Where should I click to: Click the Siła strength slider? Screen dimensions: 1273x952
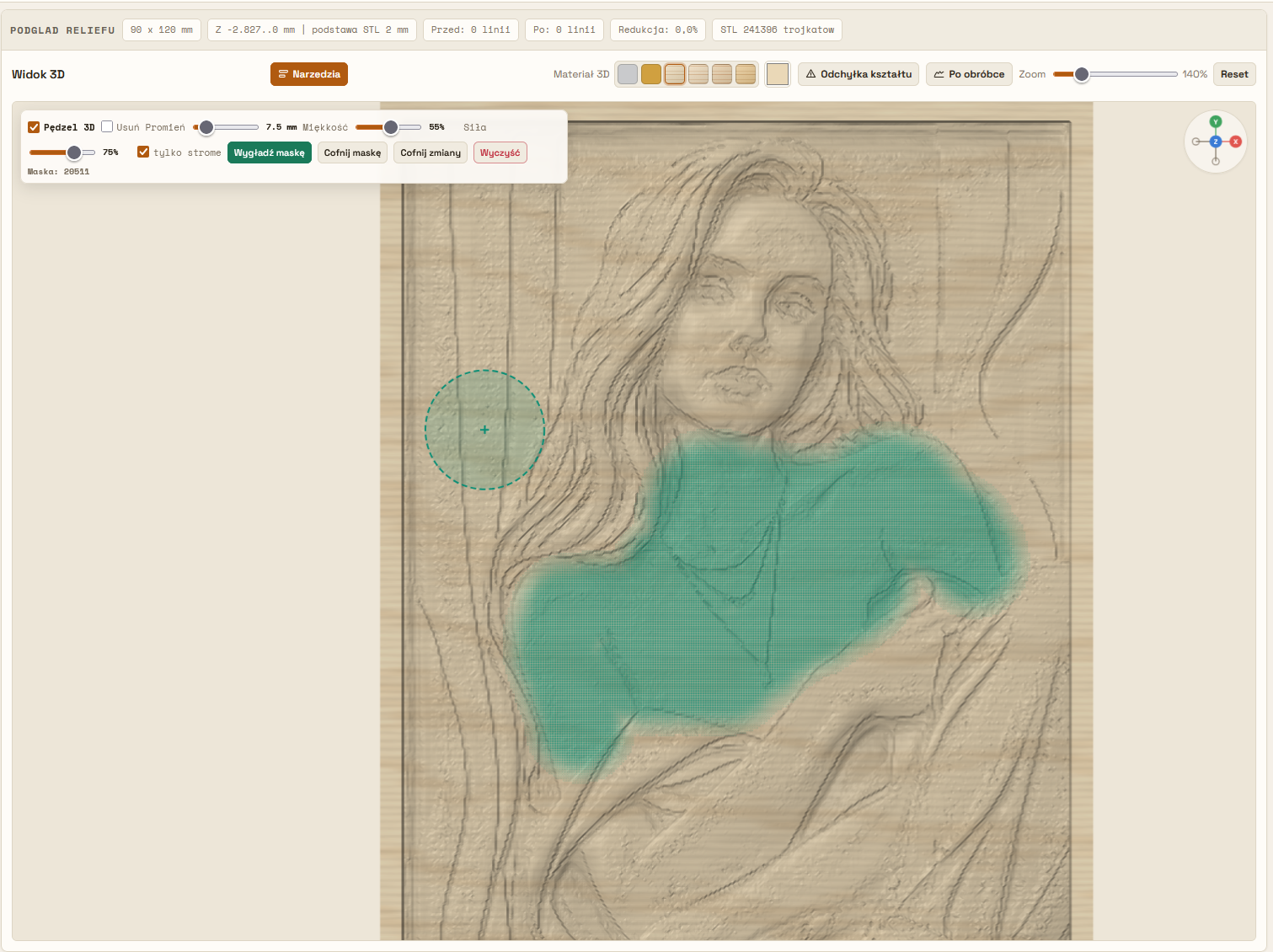62,152
